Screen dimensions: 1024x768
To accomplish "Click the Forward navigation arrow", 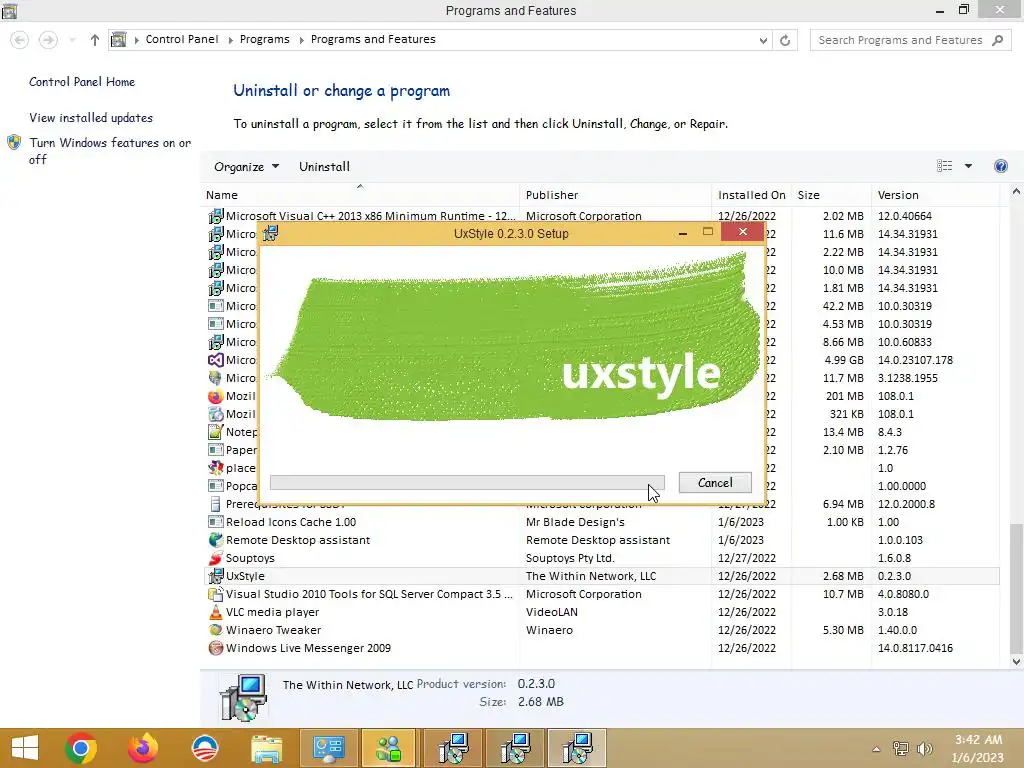I will pos(48,40).
